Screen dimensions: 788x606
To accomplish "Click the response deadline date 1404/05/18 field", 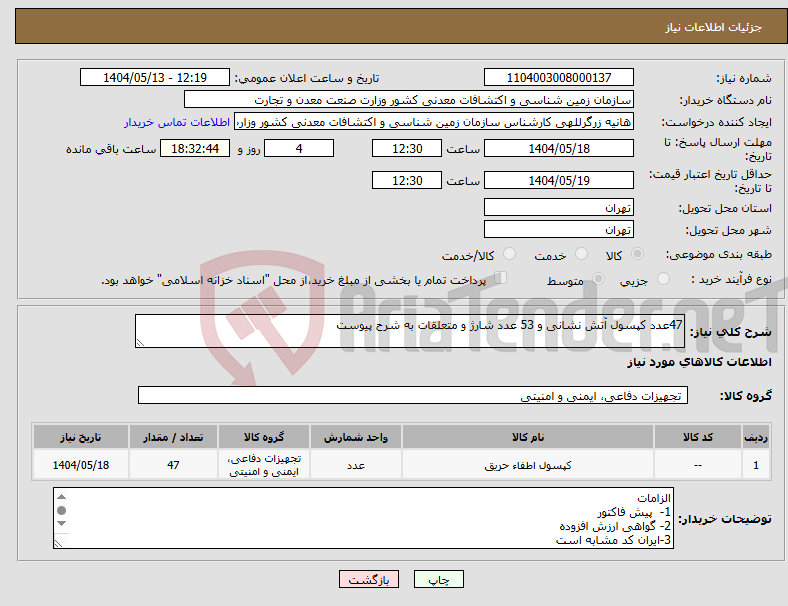I will pos(558,149).
